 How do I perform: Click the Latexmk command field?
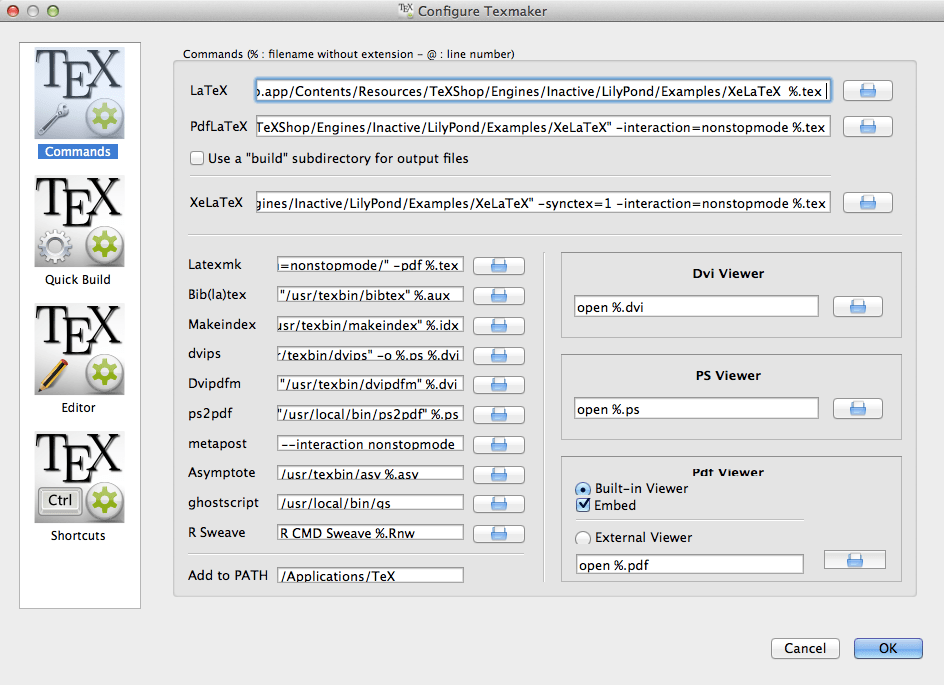(370, 265)
